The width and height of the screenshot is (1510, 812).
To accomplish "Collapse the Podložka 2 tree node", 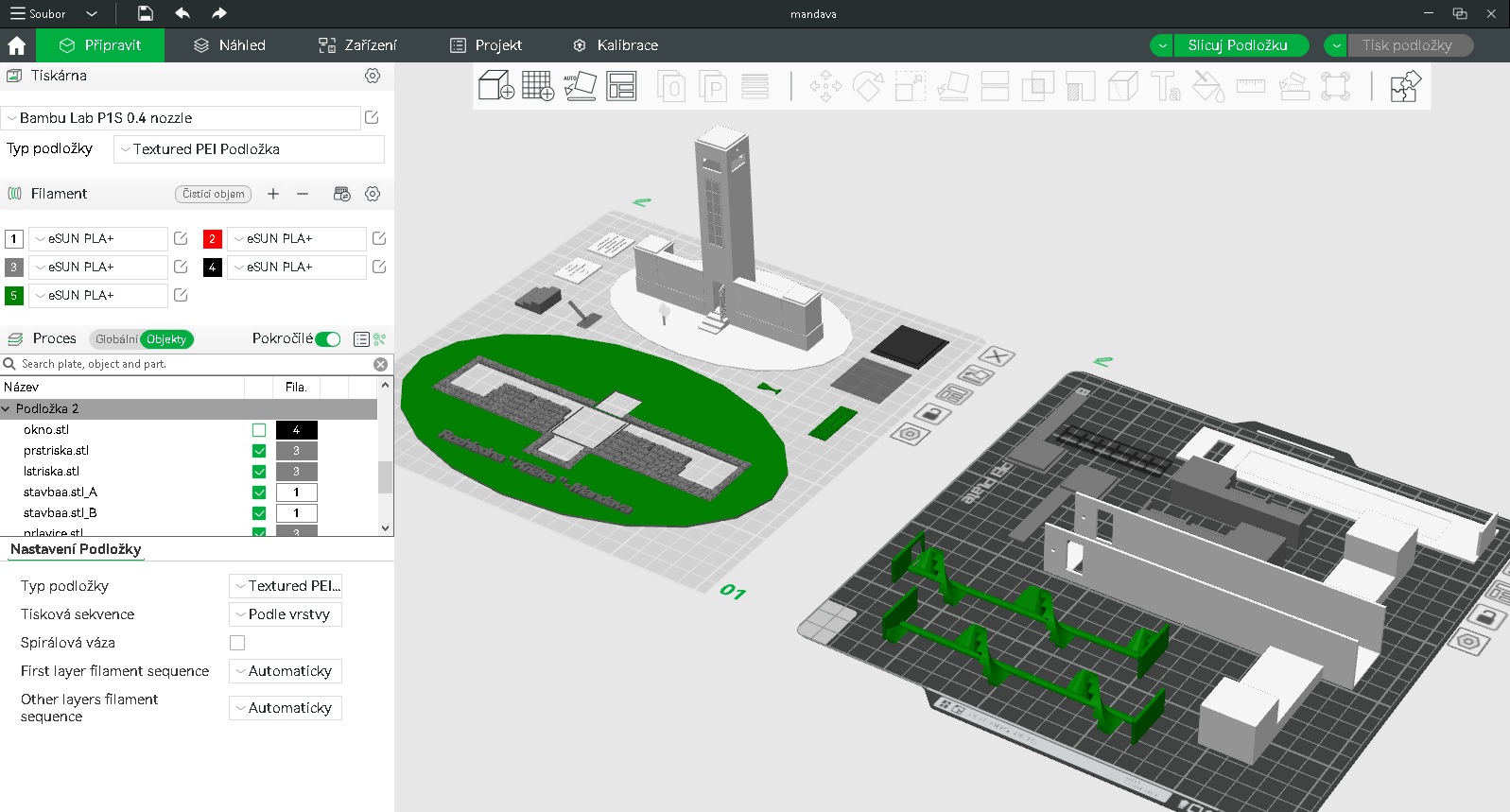I will pyautogui.click(x=7, y=409).
